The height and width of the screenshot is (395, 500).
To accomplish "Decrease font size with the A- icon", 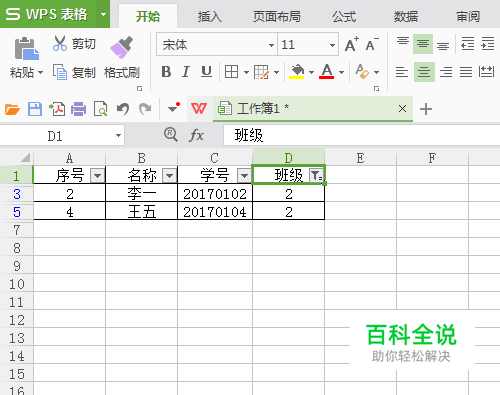I will coord(372,44).
